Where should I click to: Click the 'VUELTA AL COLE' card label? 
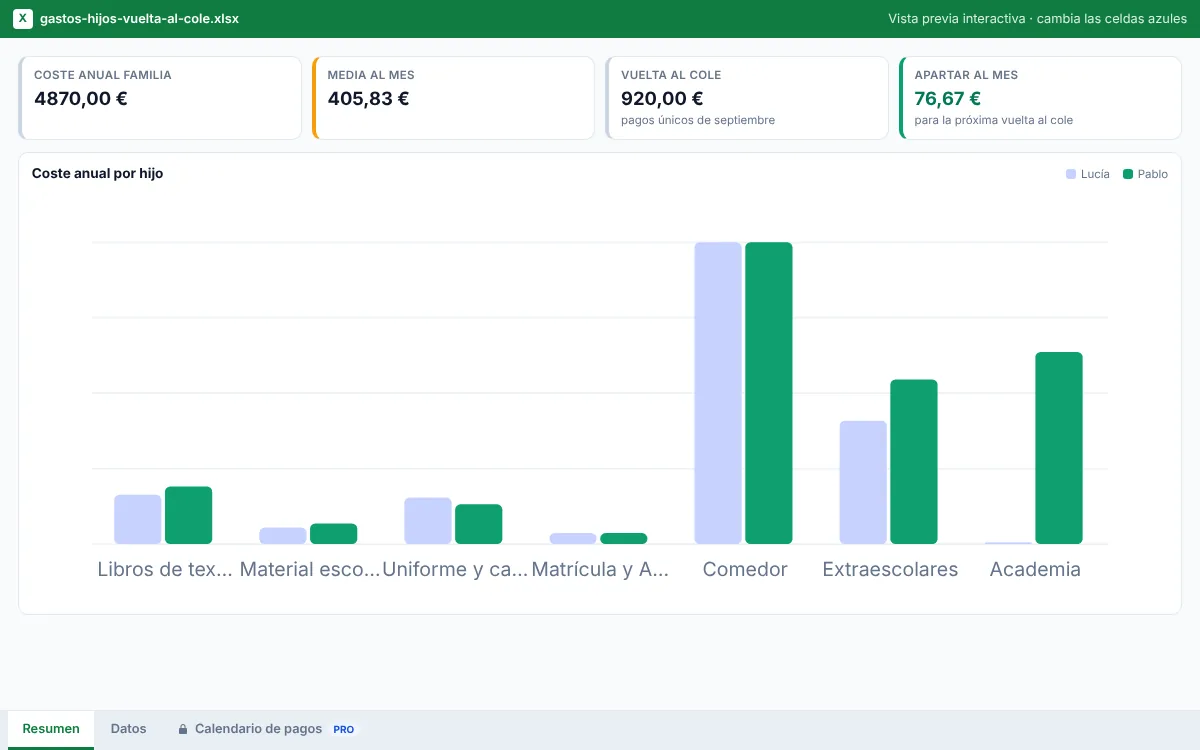671,75
